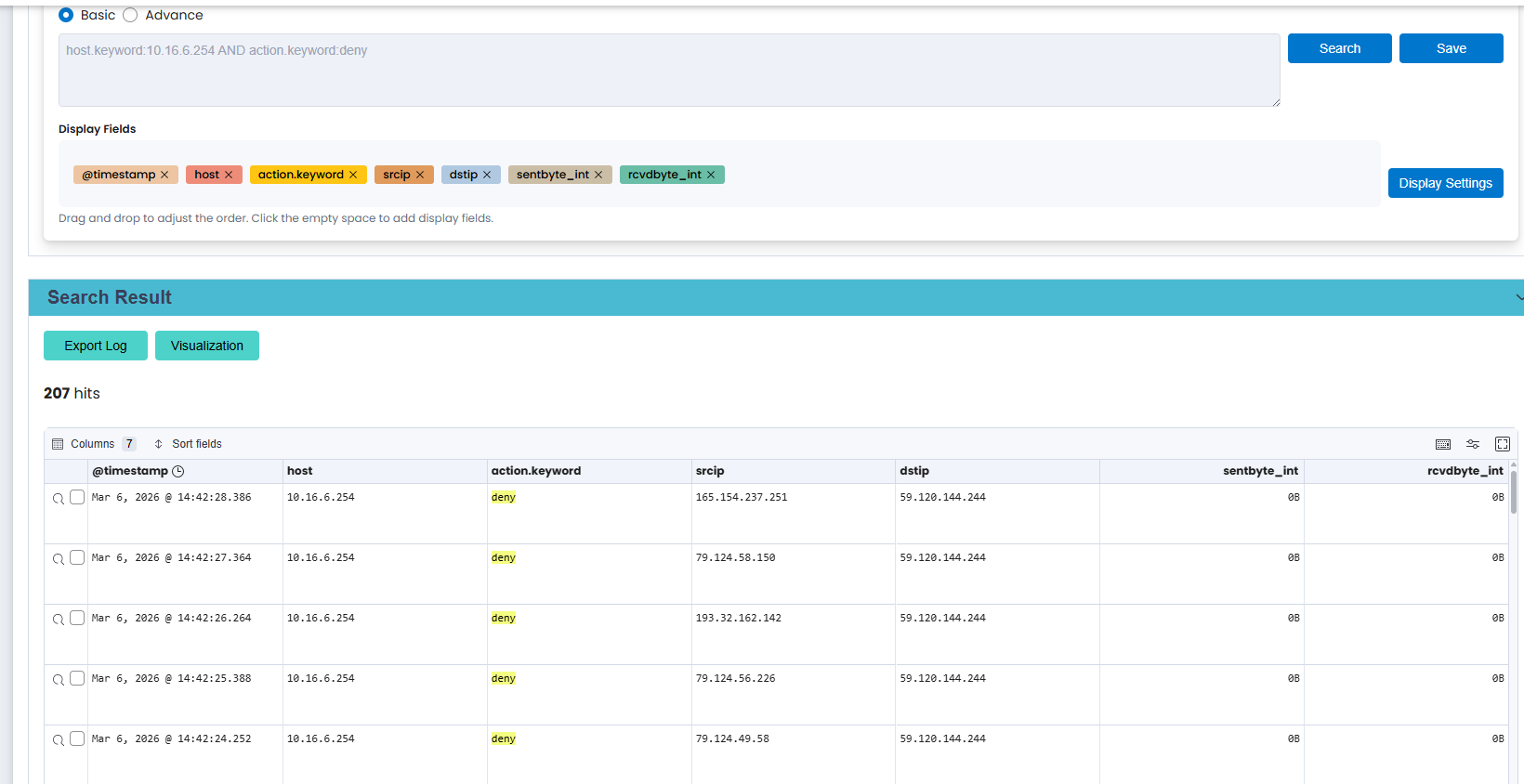
Task: Open Display Settings
Action: tap(1446, 183)
